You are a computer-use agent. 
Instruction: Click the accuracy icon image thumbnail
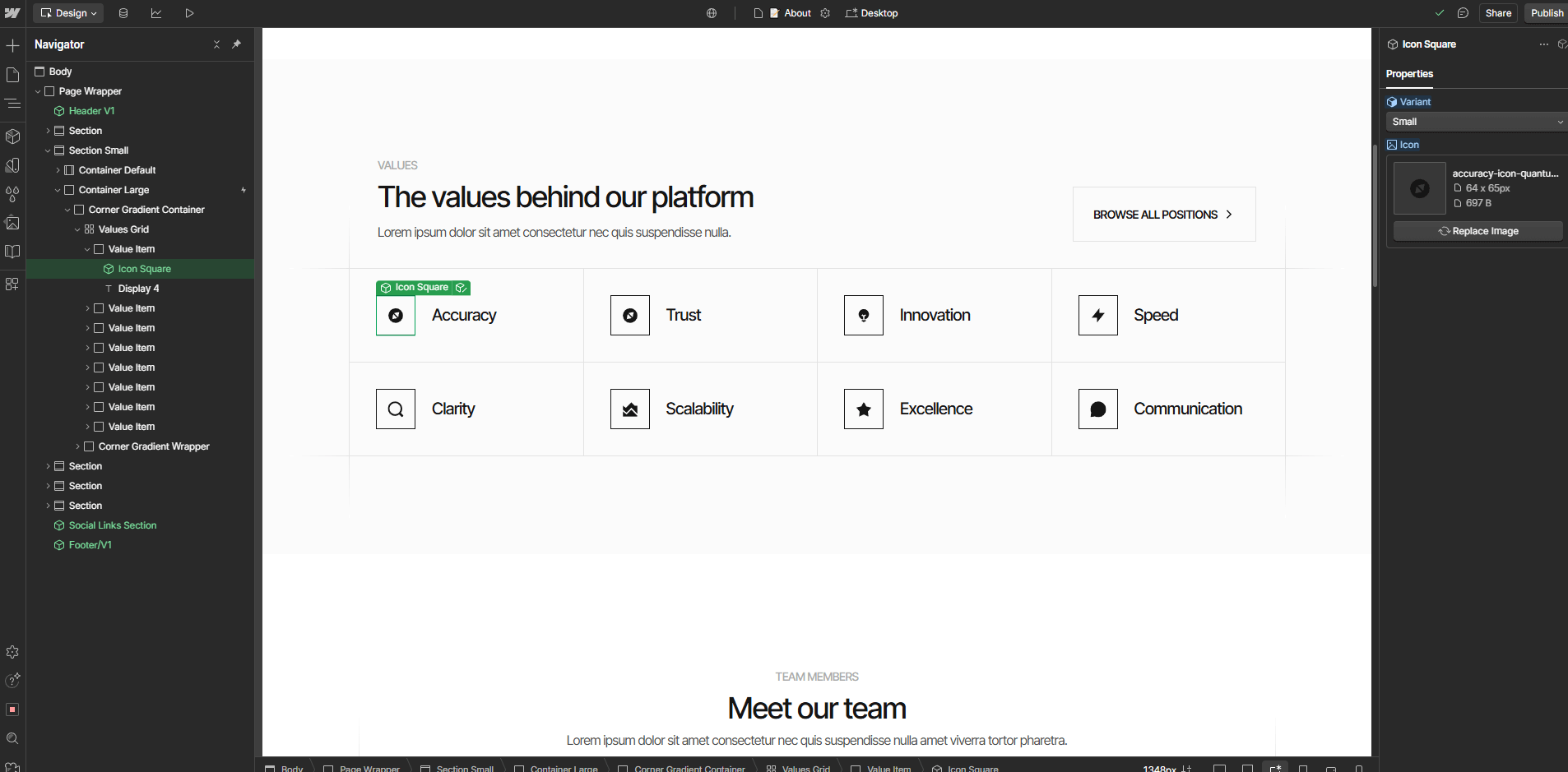click(x=1419, y=188)
